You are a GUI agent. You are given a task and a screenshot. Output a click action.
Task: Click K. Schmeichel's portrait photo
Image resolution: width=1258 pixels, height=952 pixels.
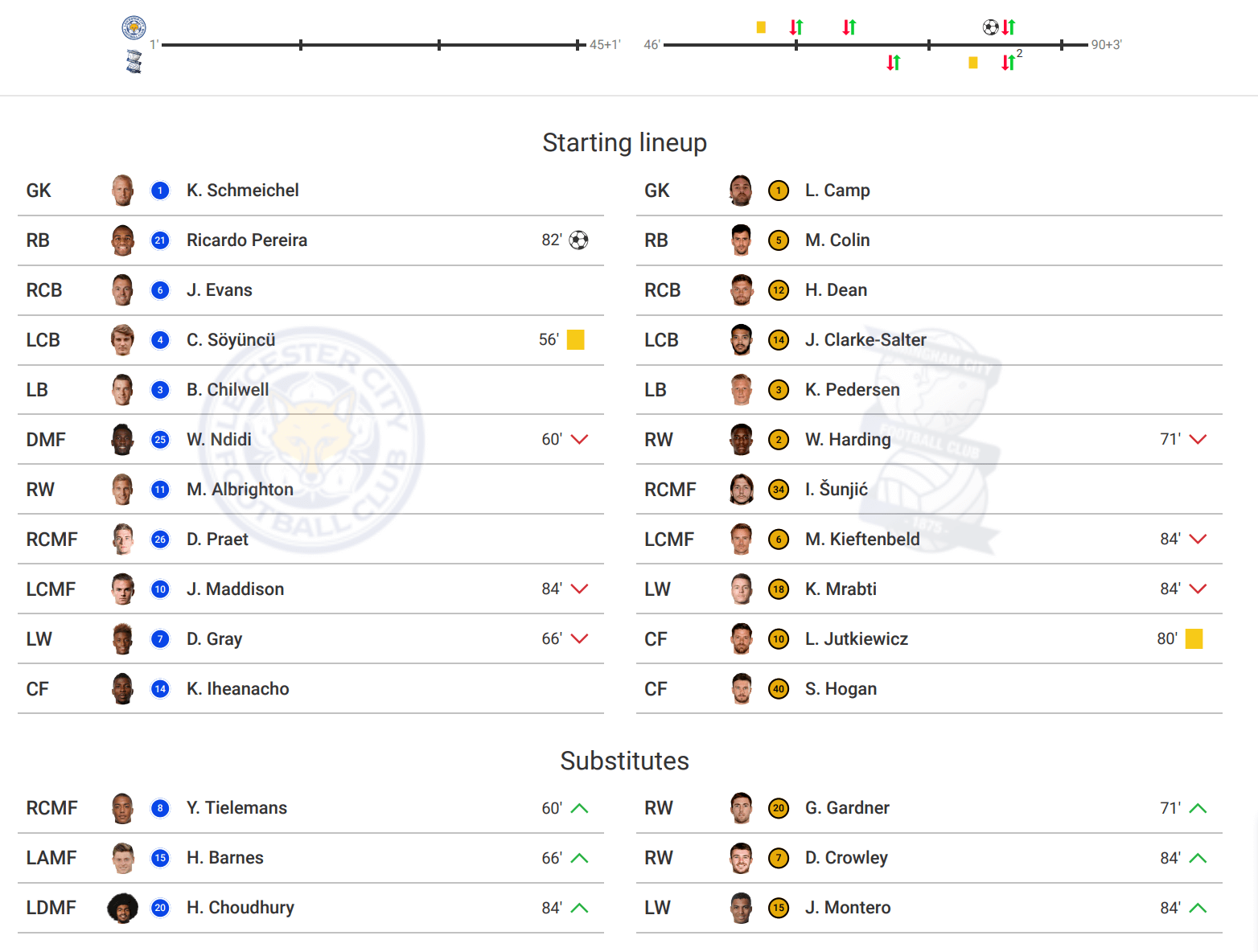[122, 191]
